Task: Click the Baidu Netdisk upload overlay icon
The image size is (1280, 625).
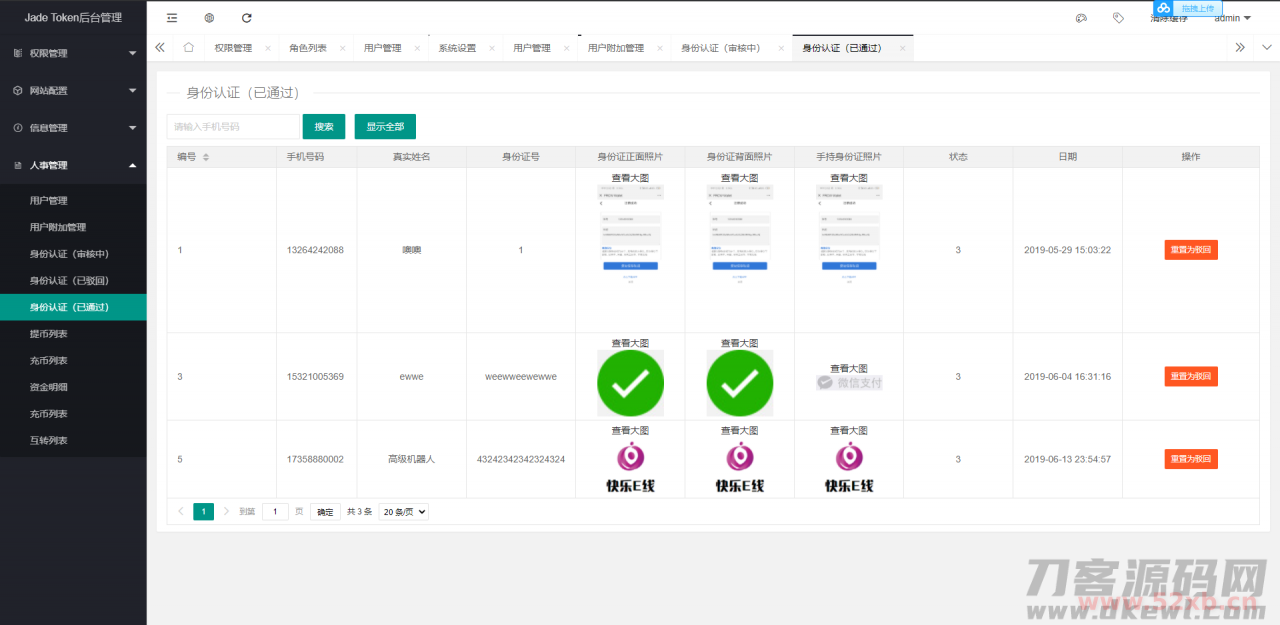Action: pos(1163,9)
